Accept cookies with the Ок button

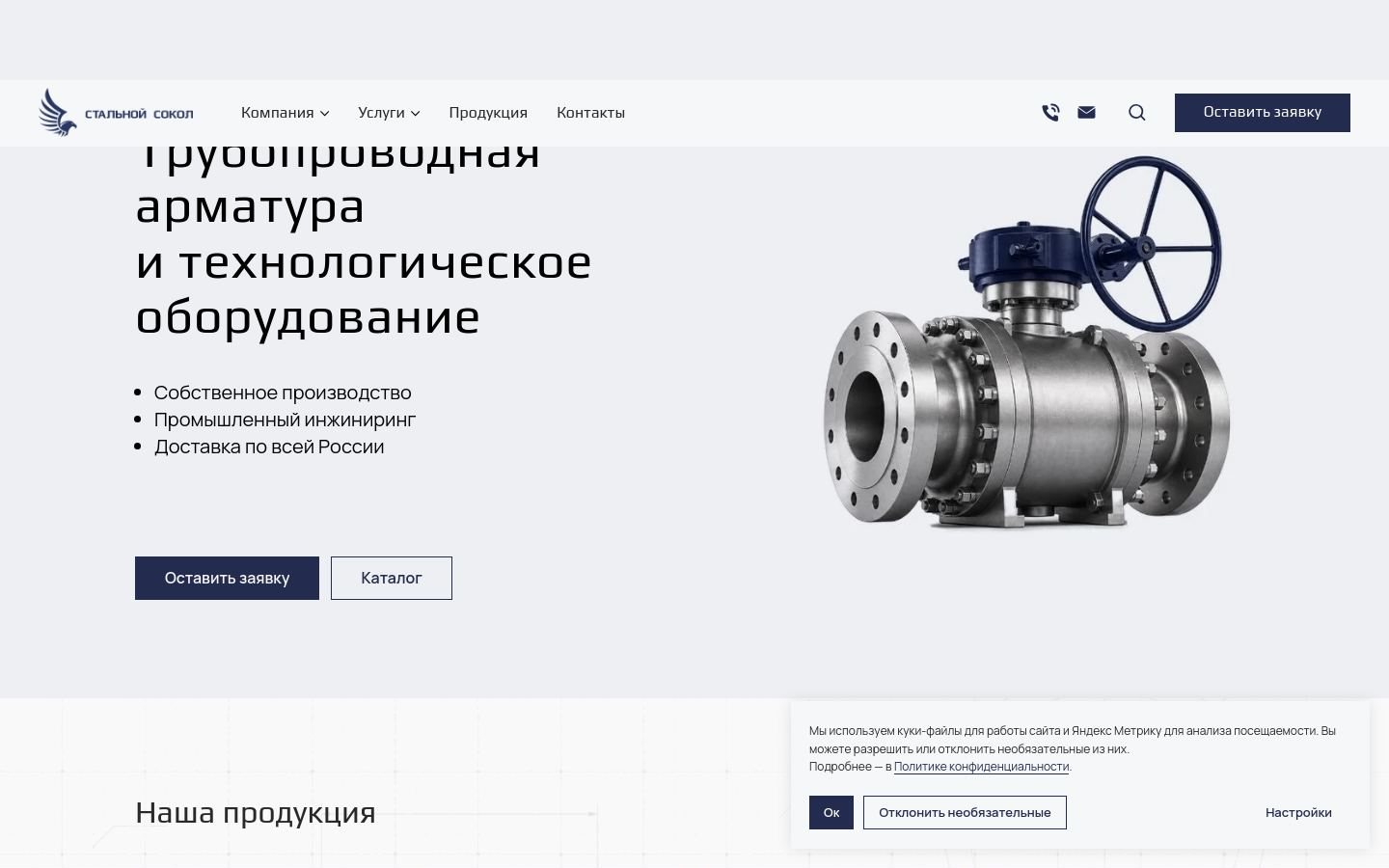point(831,812)
